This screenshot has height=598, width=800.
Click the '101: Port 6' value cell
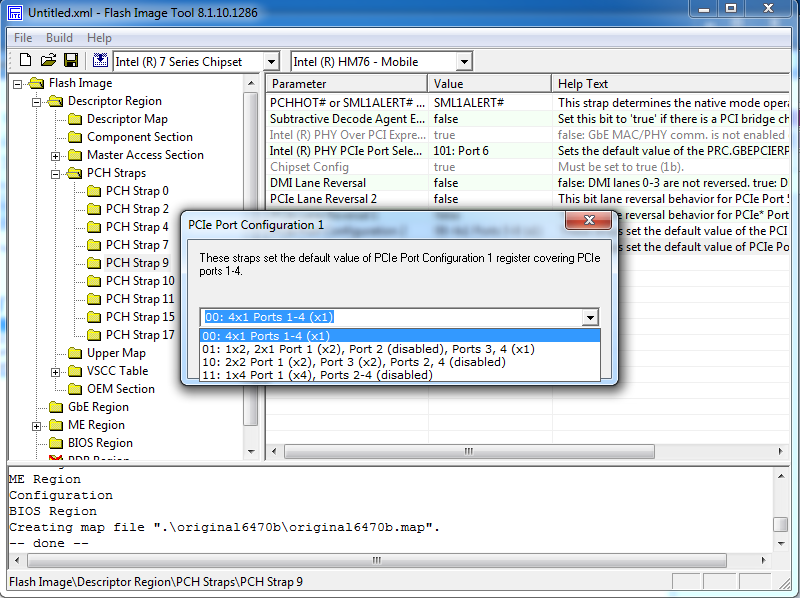490,151
